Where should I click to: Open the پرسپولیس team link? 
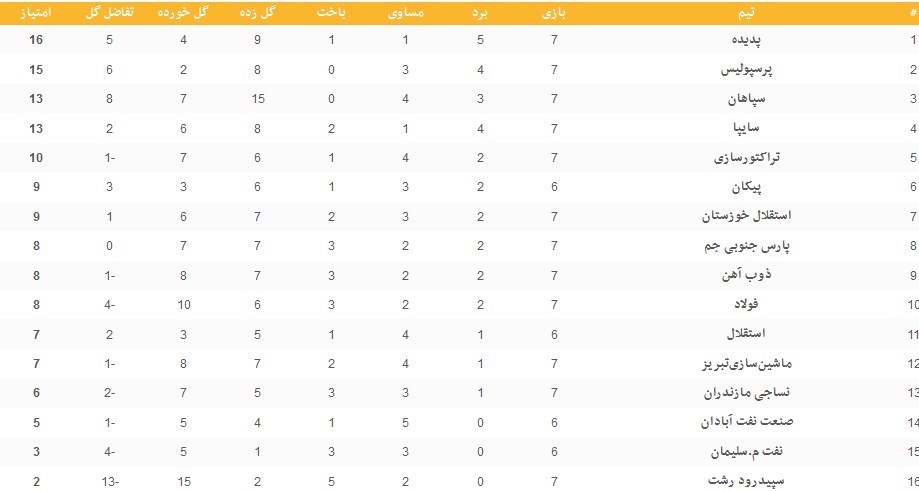point(747,70)
